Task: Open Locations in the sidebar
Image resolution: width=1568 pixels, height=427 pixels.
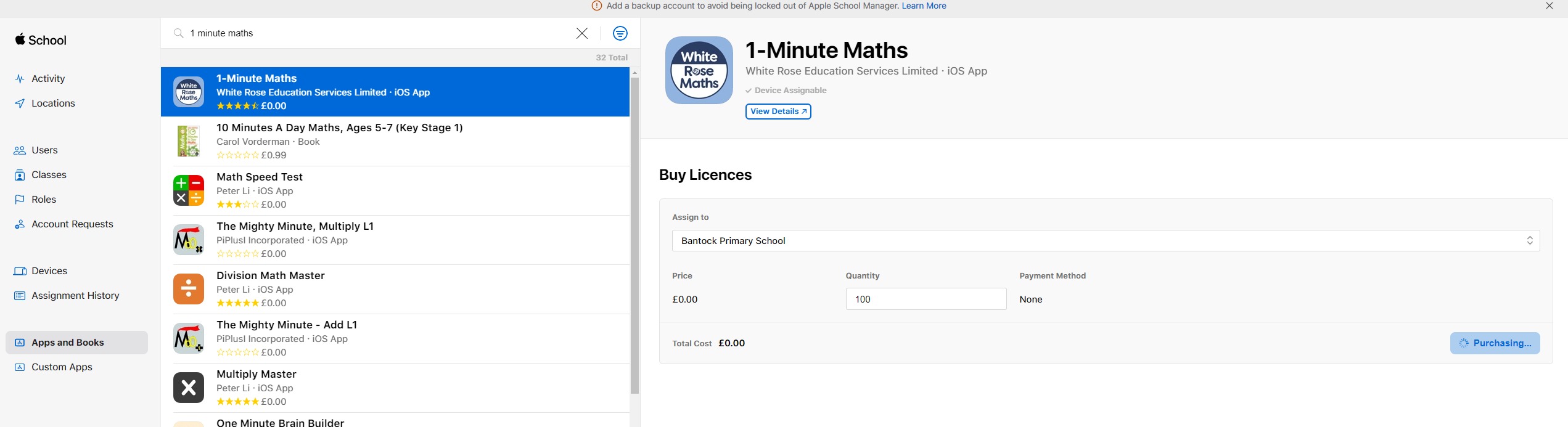Action: pyautogui.click(x=53, y=104)
